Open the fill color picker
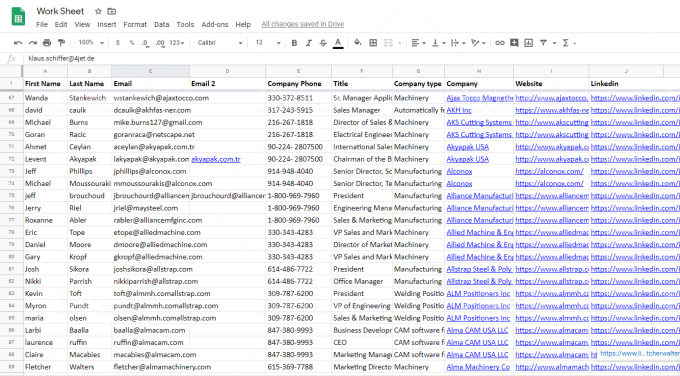 pos(357,43)
